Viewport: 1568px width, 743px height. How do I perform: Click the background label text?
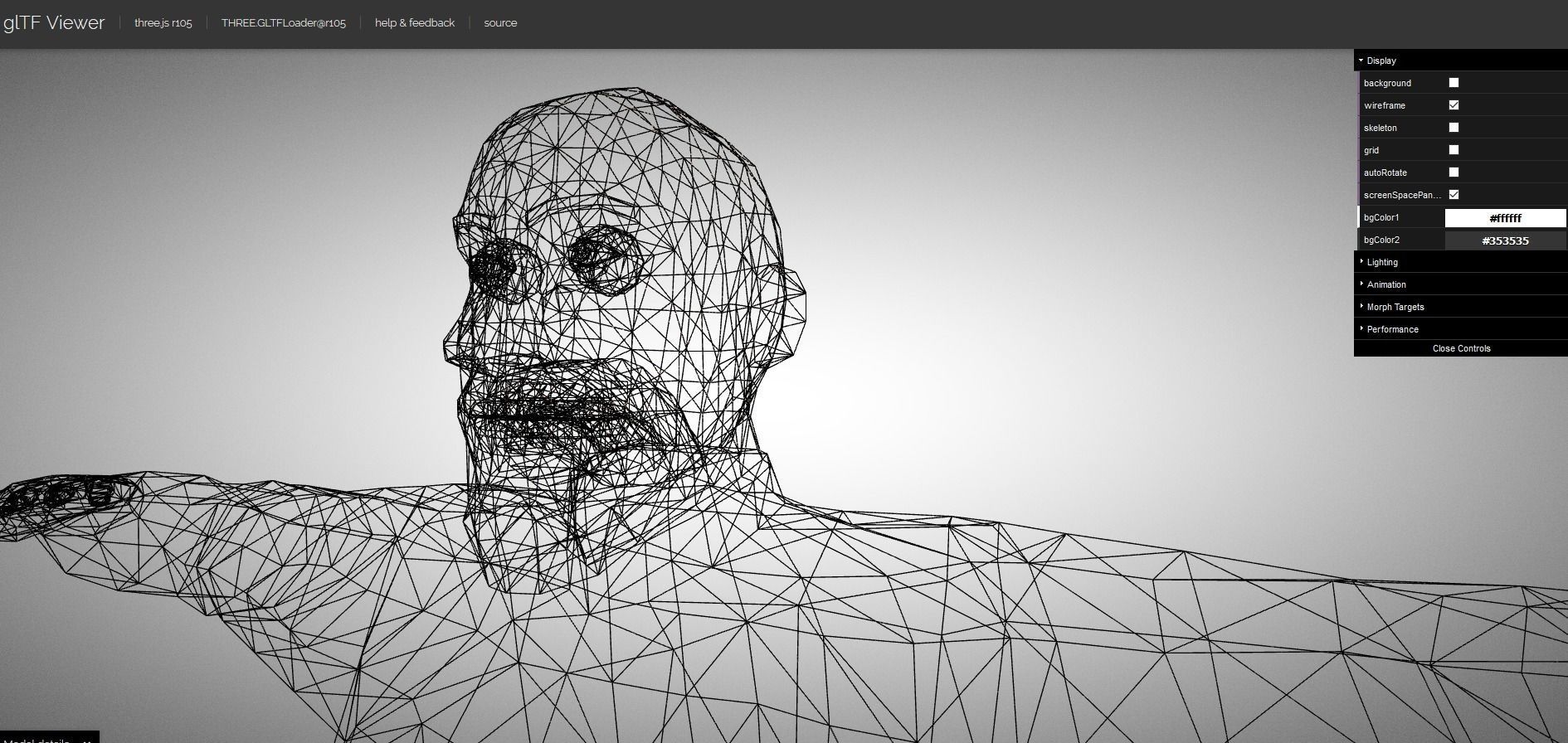[1387, 83]
